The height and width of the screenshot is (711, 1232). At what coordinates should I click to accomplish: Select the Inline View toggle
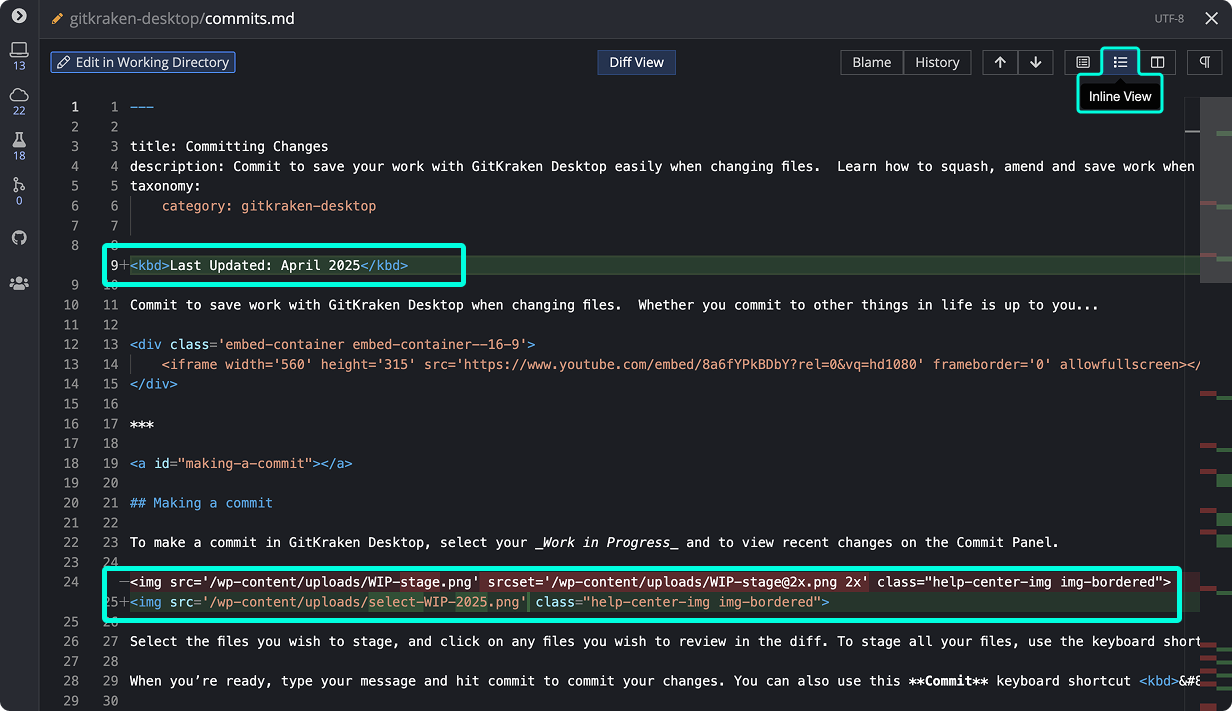coord(1120,62)
